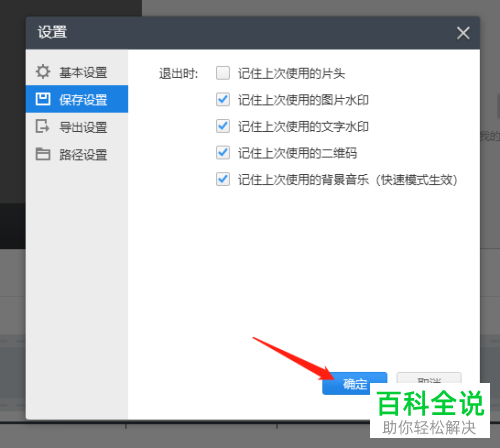This screenshot has height=448, width=500.
Task: Click the folder icon beside 路径设置
Action: click(43, 154)
